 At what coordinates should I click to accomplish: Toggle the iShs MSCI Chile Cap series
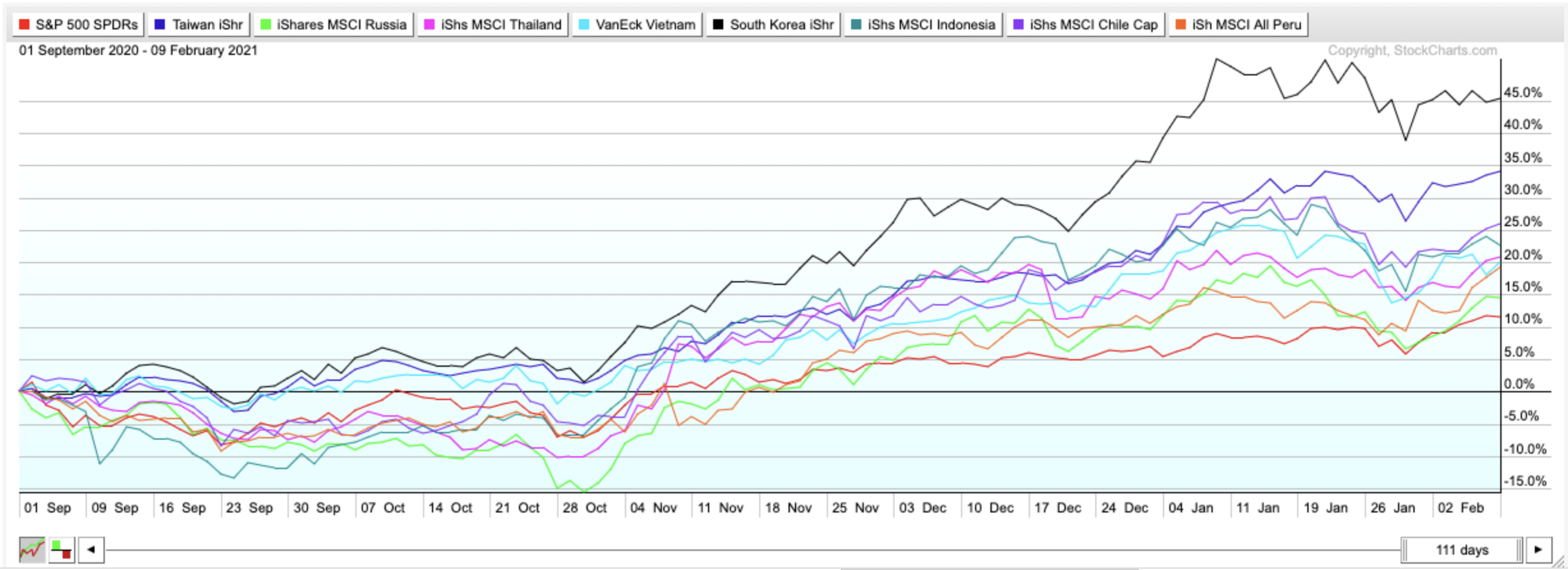pos(1086,25)
